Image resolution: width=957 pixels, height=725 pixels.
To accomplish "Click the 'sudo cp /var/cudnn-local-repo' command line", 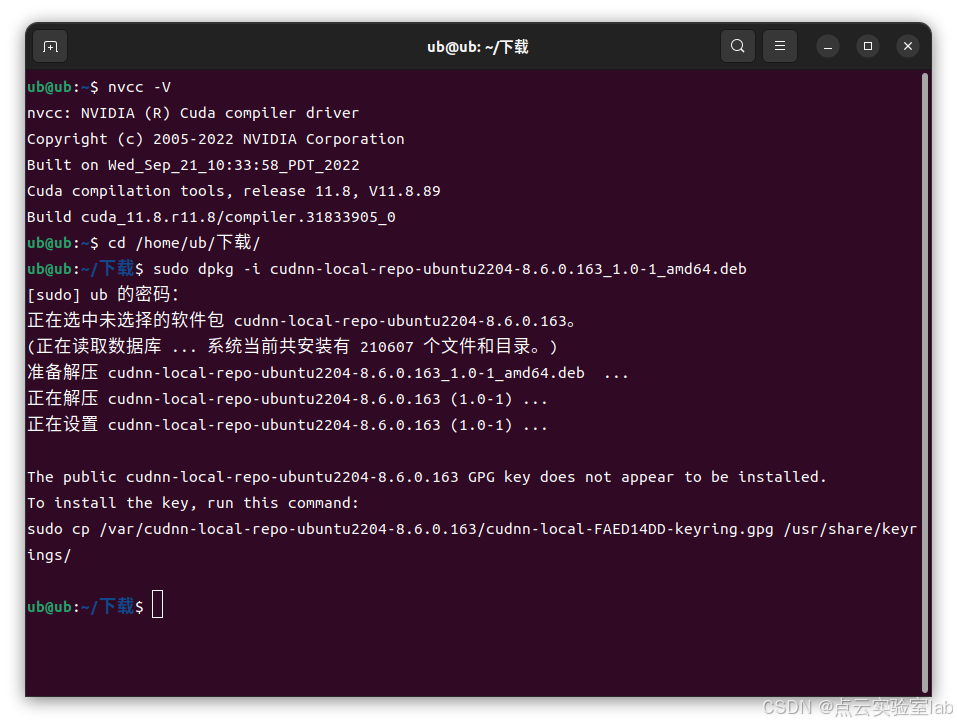I will pyautogui.click(x=472, y=529).
